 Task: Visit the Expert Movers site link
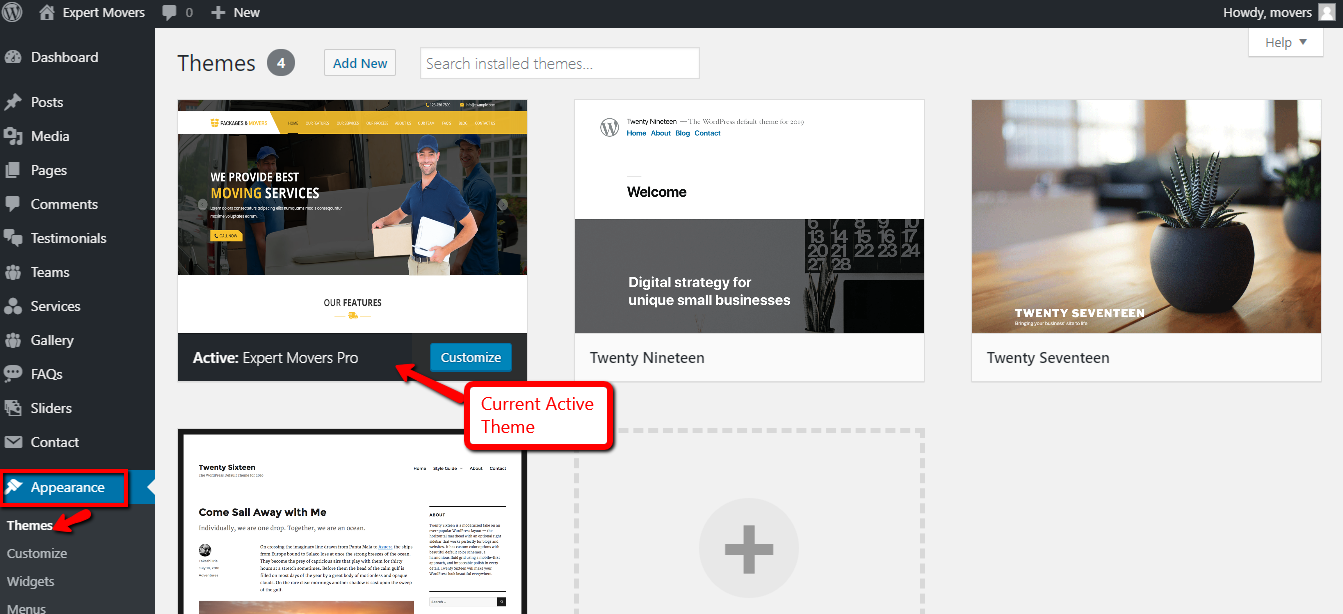[92, 13]
